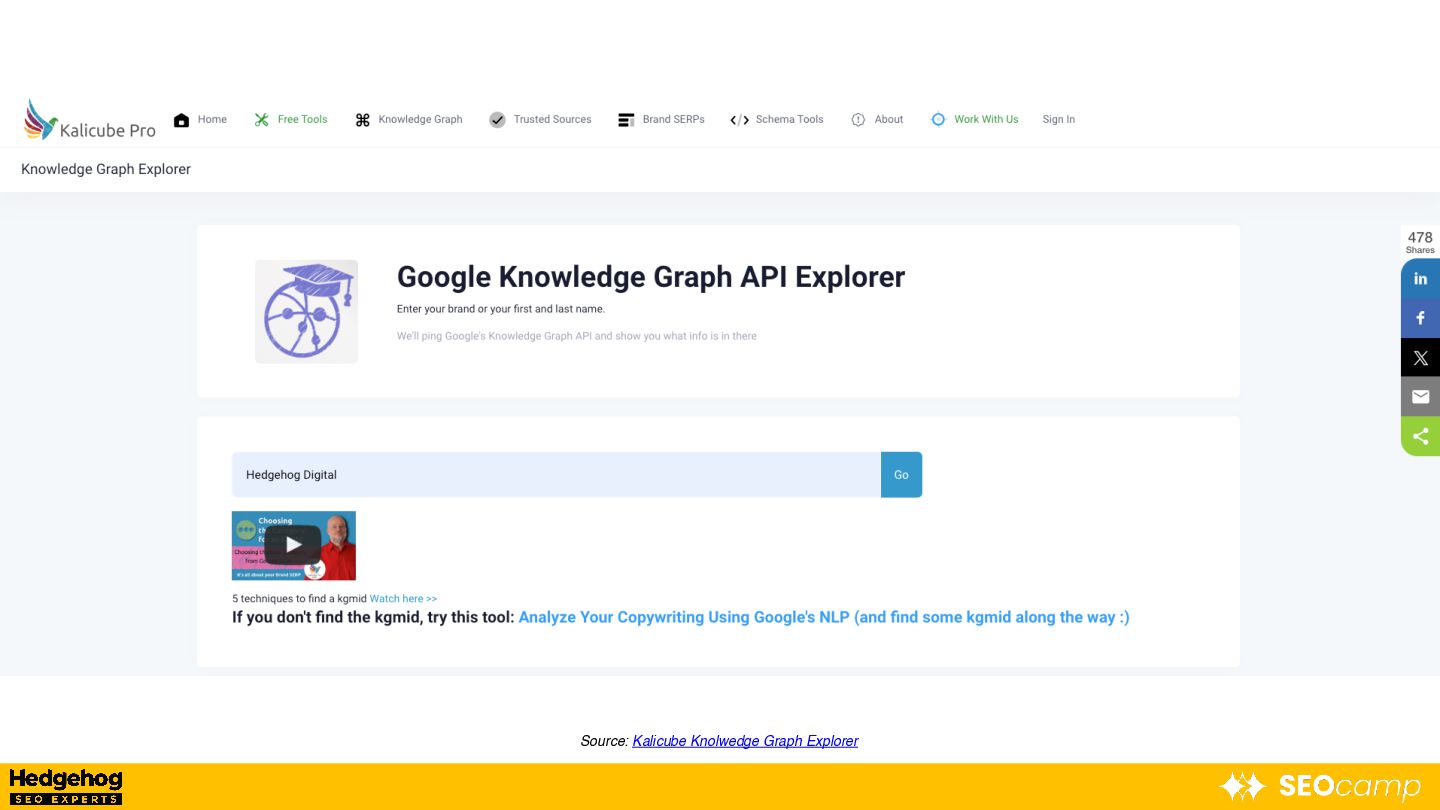Screen dimensions: 1440x810
Task: Click the Schema Tools code icon
Action: pyautogui.click(x=739, y=120)
